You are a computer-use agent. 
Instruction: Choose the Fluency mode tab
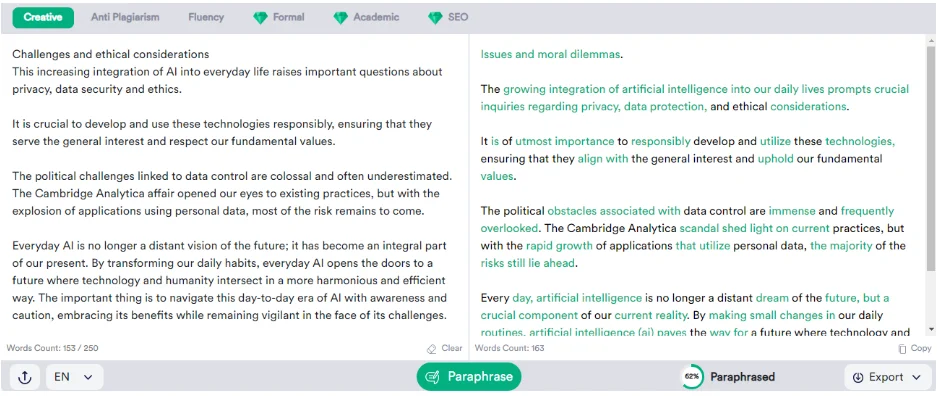point(206,17)
